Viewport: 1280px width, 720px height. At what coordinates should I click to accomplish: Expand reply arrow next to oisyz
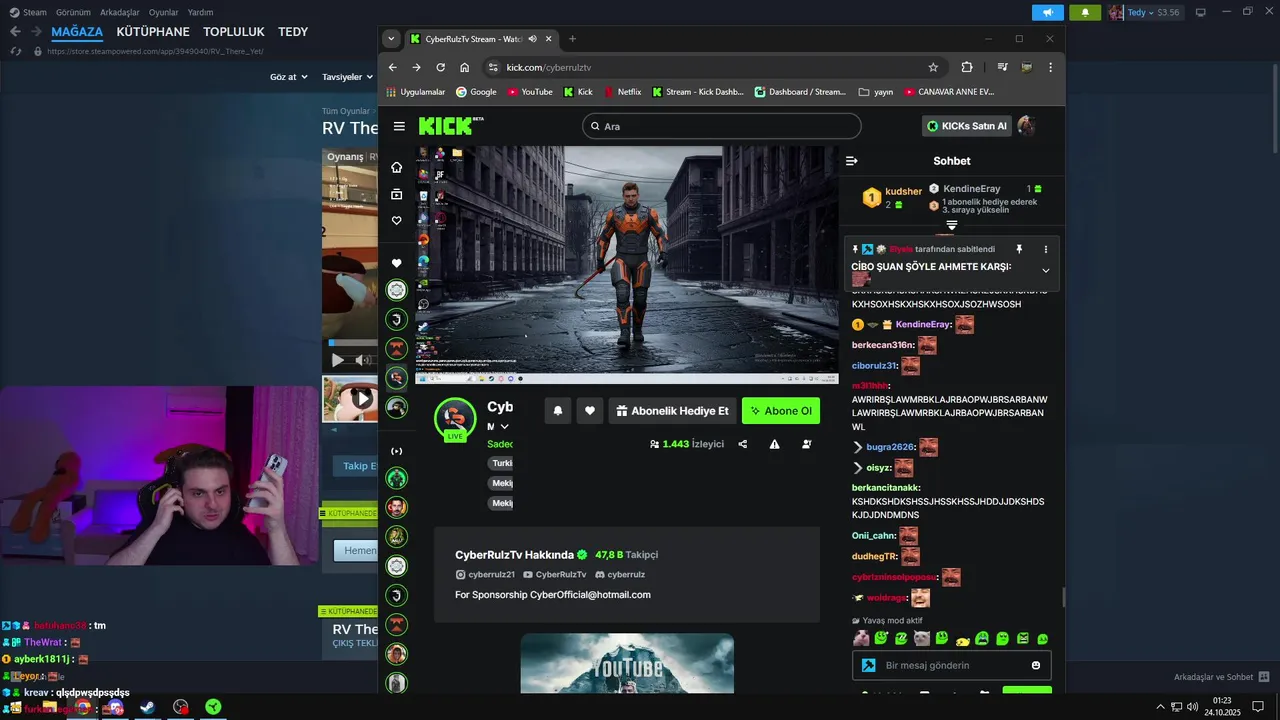click(858, 467)
